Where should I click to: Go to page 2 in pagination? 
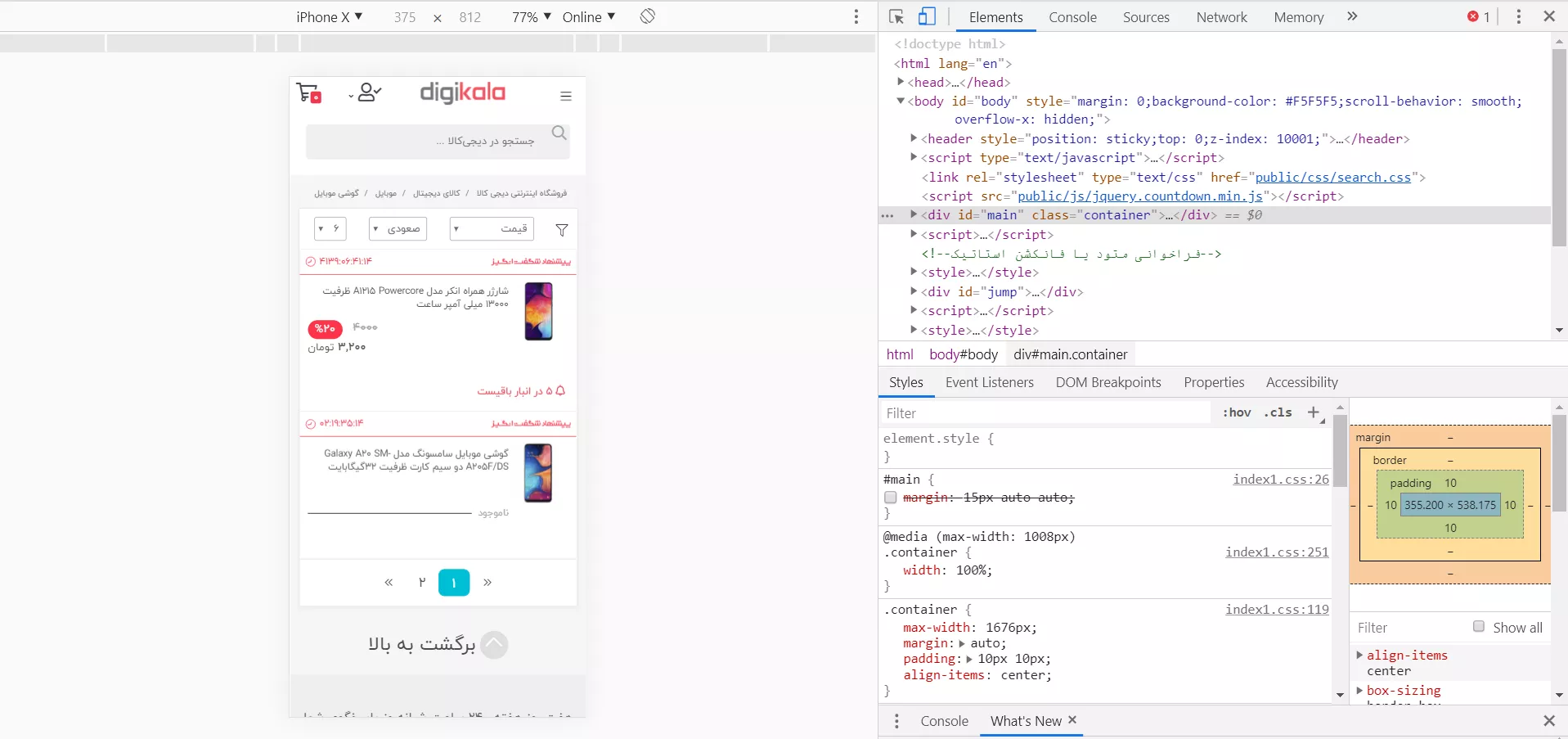(422, 583)
